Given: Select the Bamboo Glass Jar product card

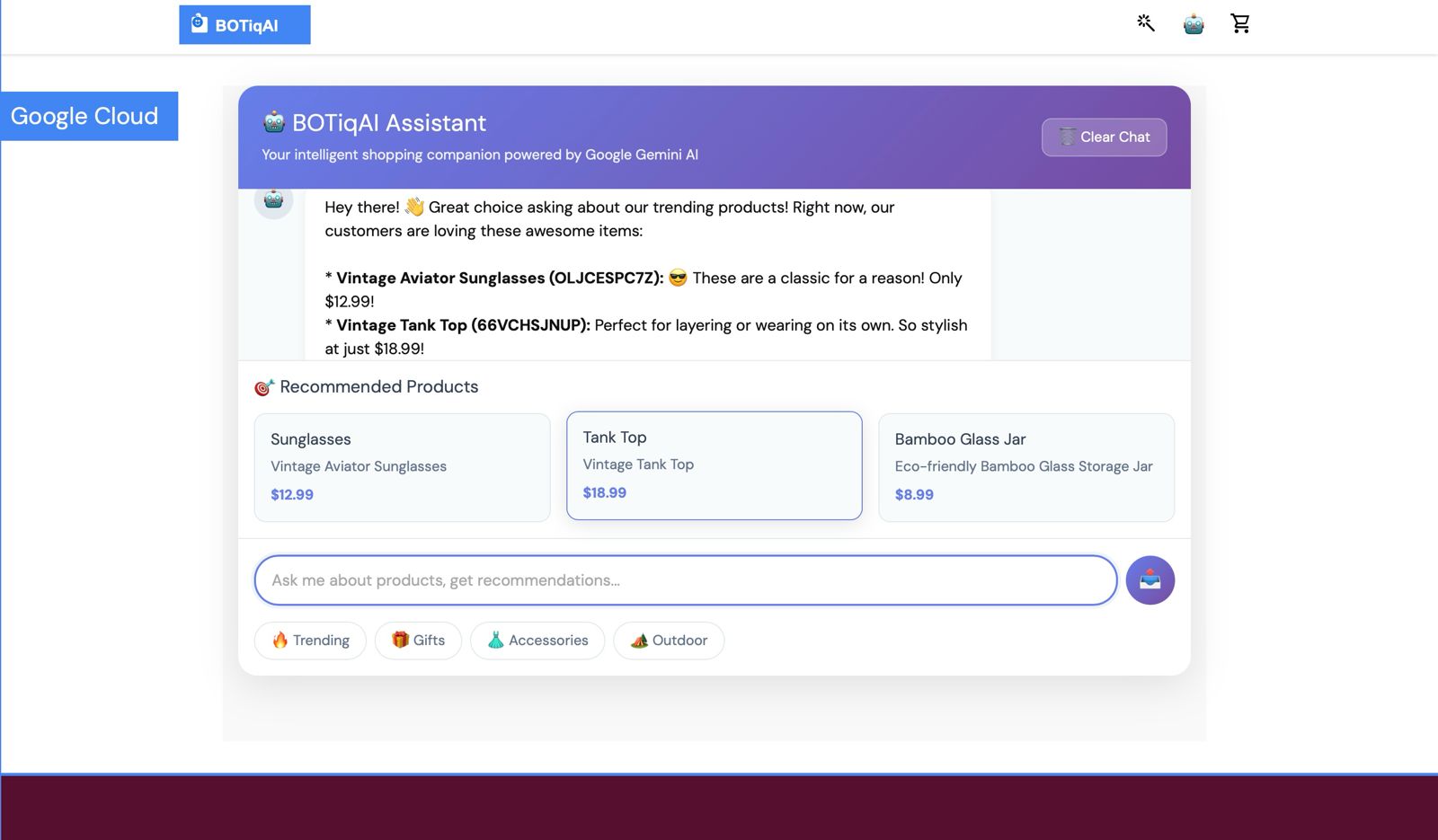Looking at the screenshot, I should point(1025,467).
